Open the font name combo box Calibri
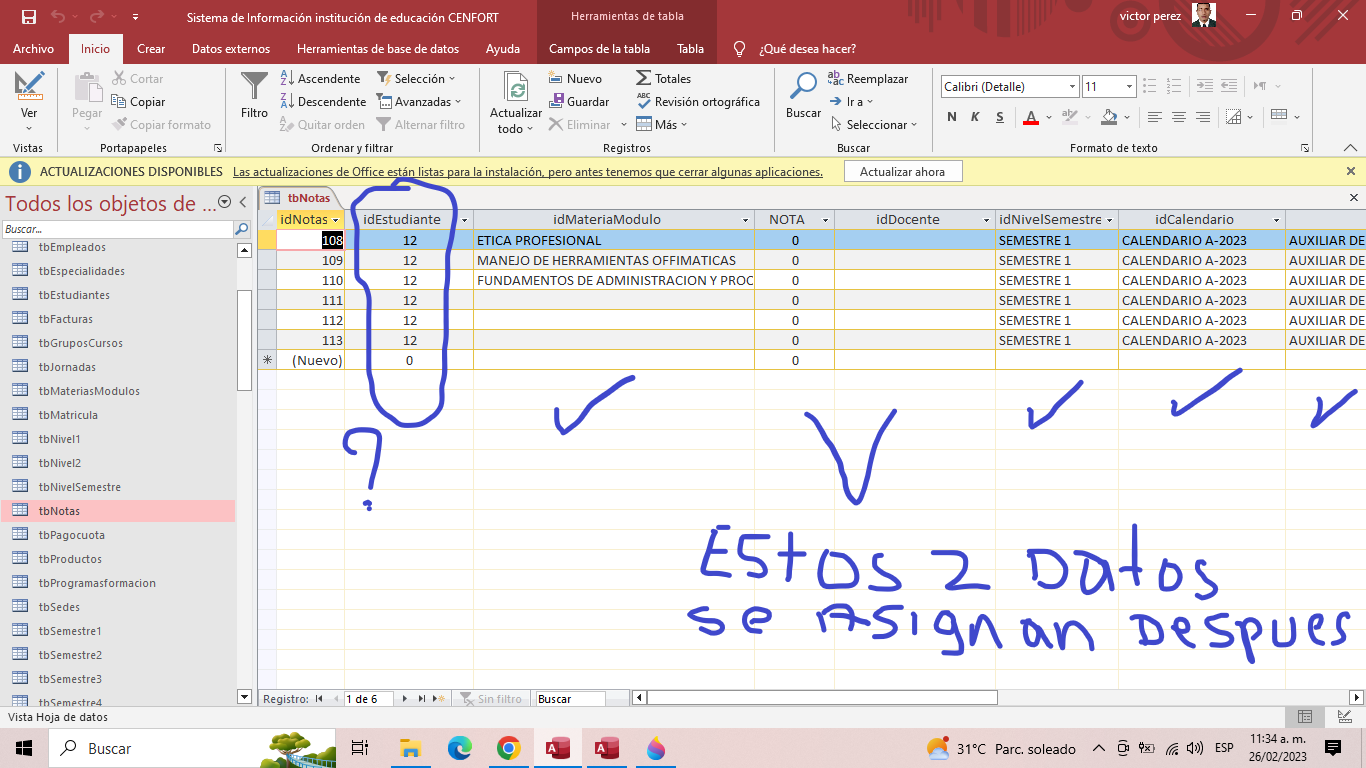This screenshot has width=1366, height=768. pyautogui.click(x=1009, y=87)
